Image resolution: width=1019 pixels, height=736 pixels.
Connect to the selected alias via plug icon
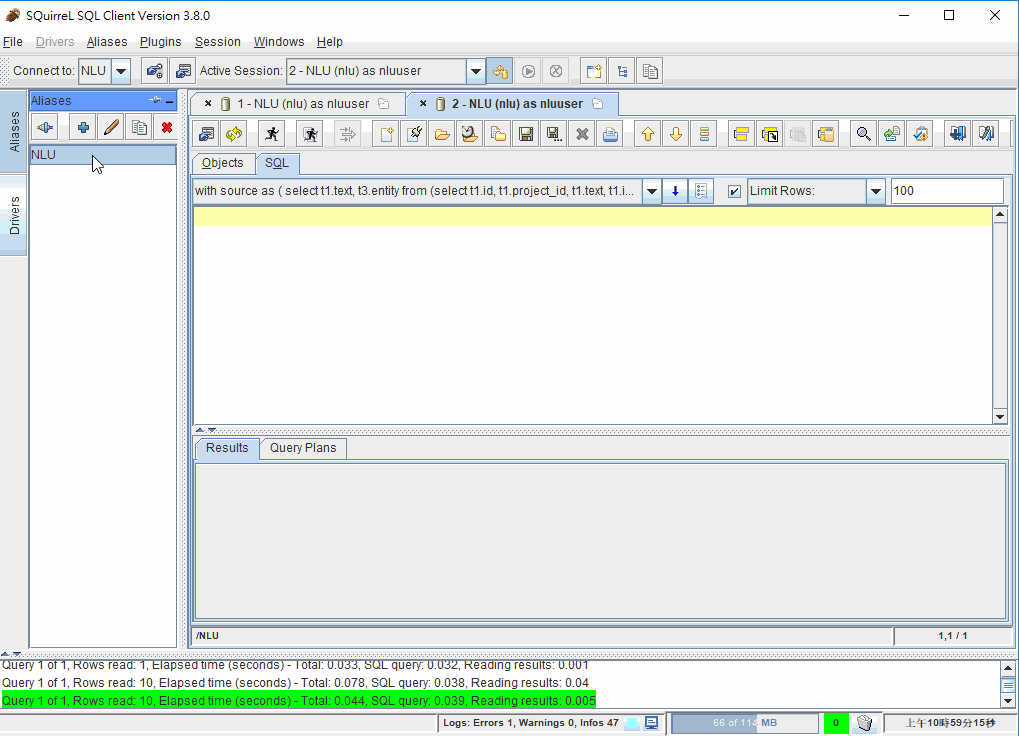tap(44, 127)
